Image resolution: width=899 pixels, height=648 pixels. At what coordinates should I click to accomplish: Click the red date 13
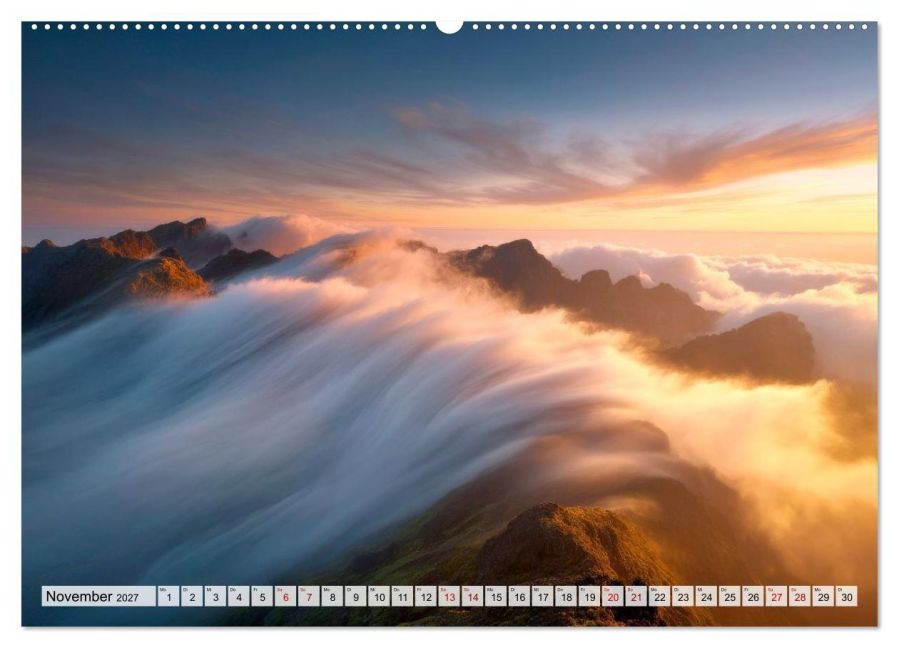coord(450,596)
